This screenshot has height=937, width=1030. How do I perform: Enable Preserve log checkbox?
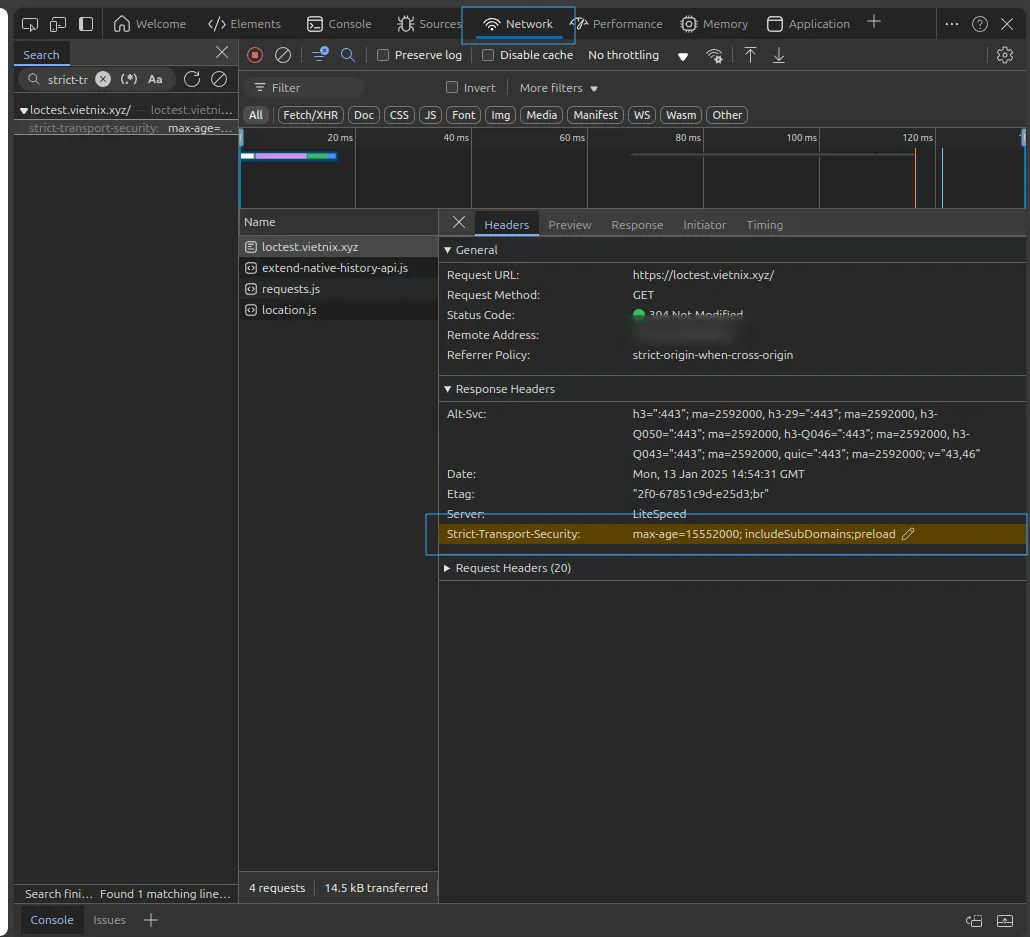(383, 55)
